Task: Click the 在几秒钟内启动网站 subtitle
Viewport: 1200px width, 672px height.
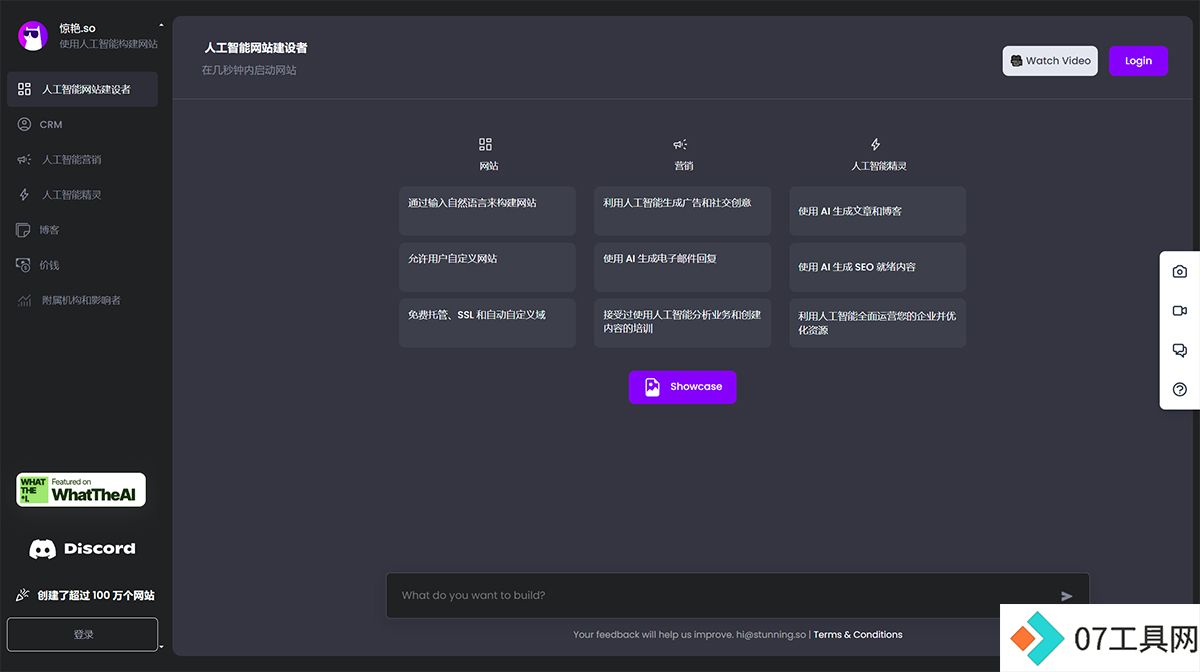Action: pos(249,70)
